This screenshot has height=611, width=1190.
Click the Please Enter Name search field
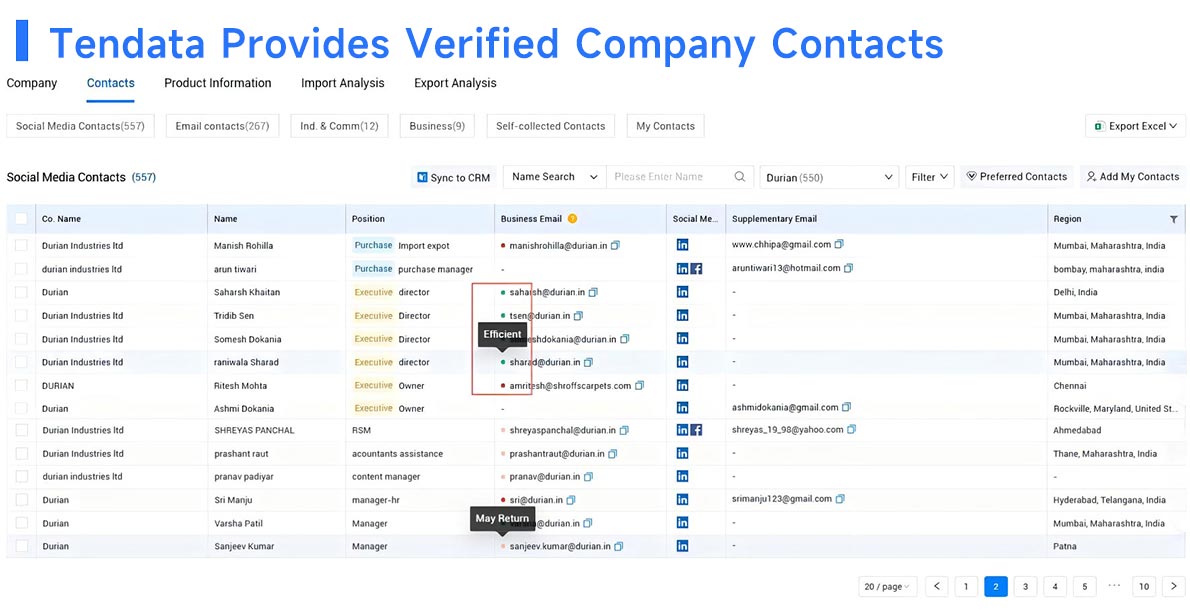(x=670, y=177)
